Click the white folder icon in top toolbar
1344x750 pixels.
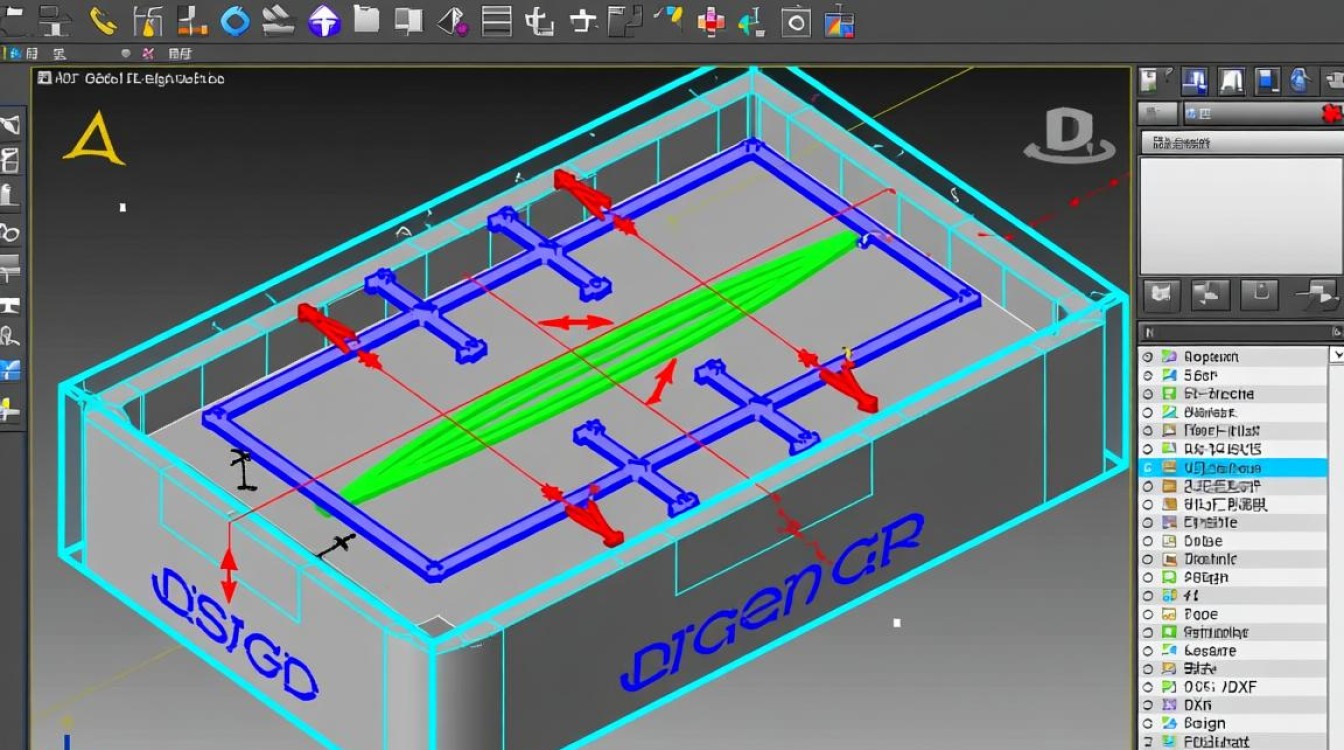click(366, 19)
